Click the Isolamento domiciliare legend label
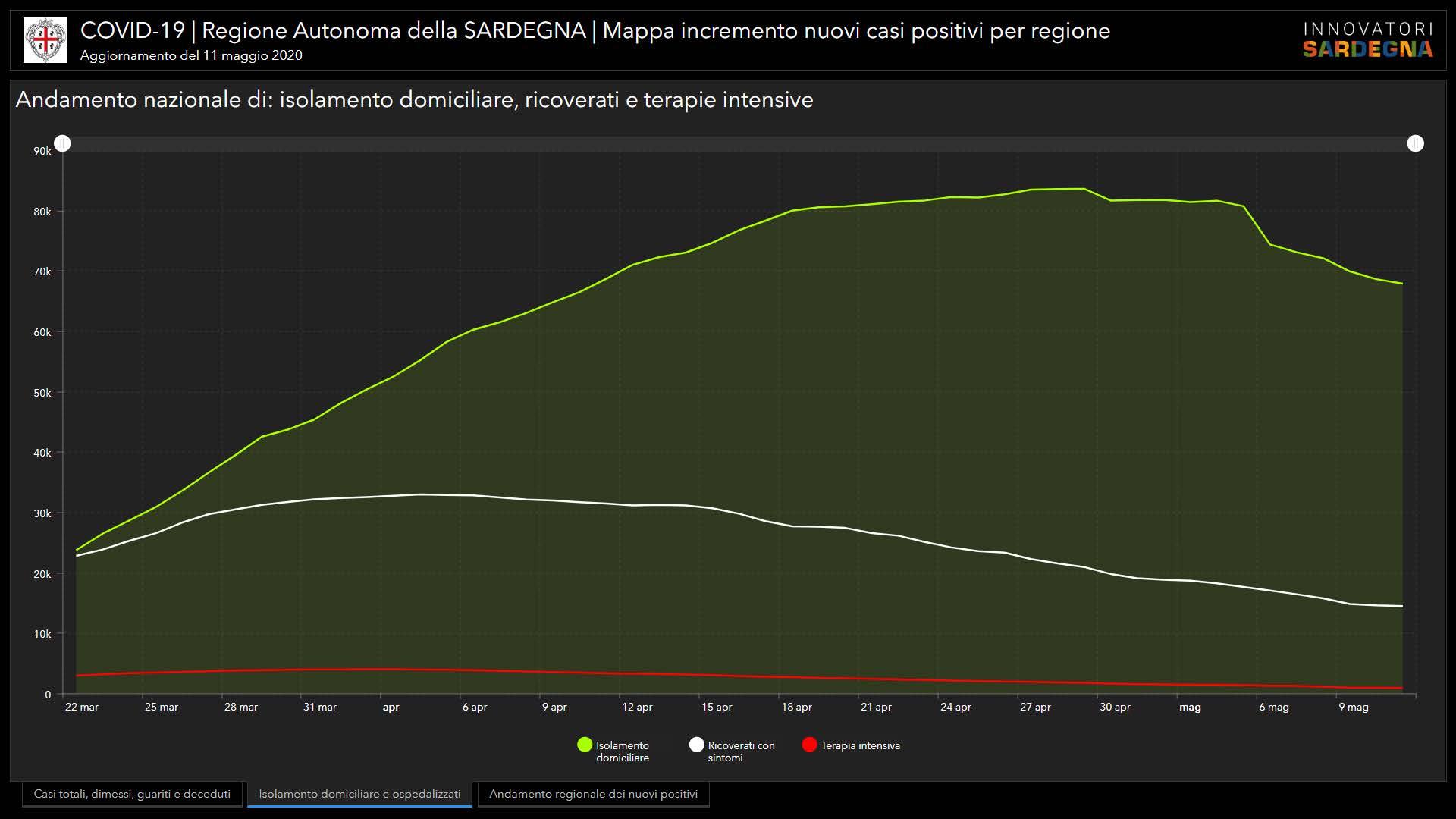Screen dimensions: 1456x819 [623, 752]
